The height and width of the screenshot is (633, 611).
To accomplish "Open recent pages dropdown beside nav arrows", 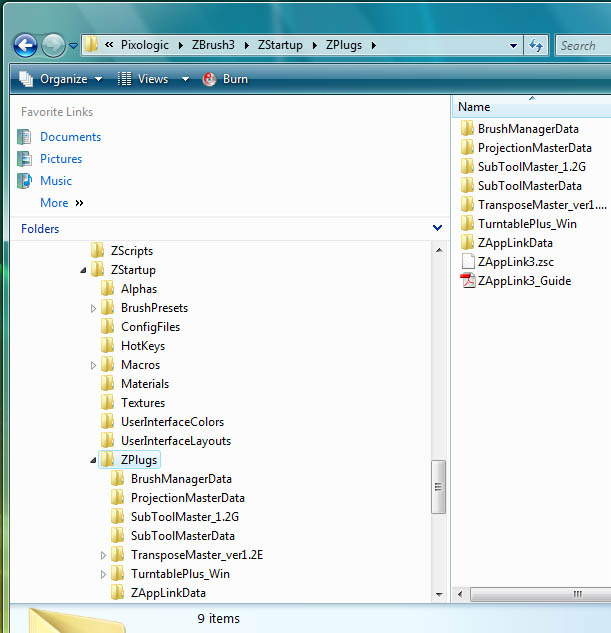I will click(x=73, y=46).
